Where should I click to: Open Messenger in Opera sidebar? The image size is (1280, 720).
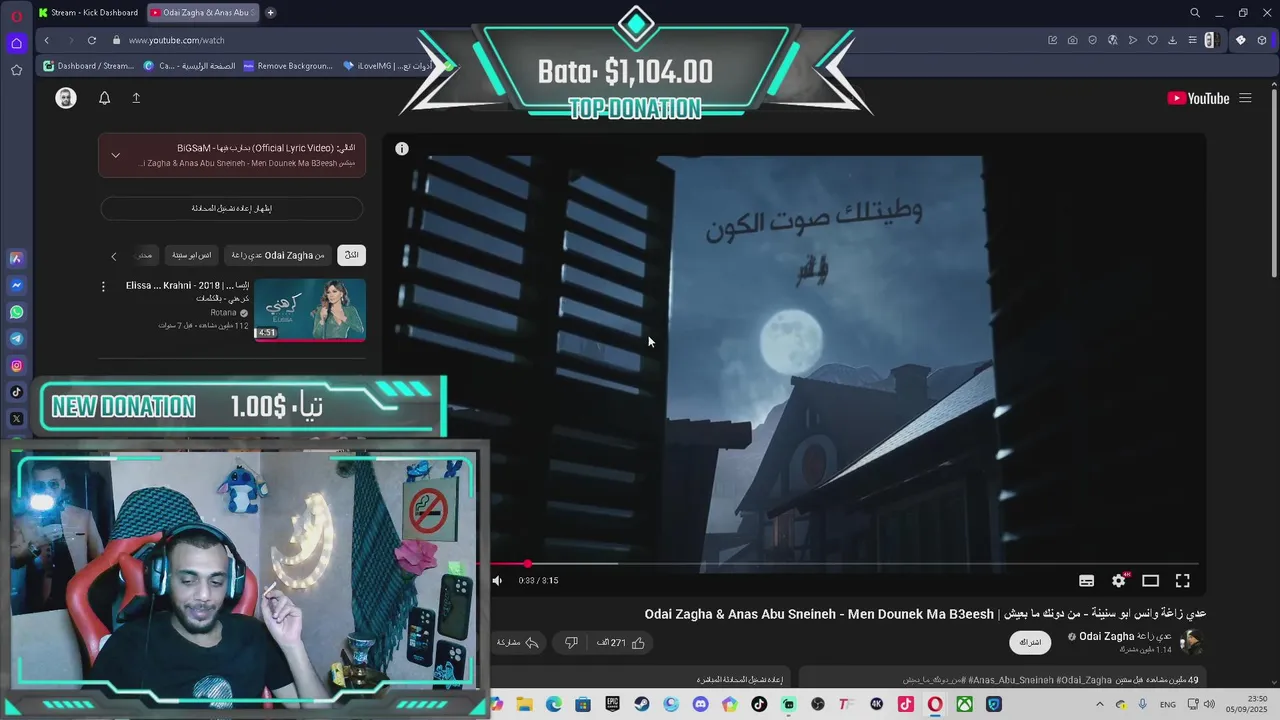coord(16,285)
